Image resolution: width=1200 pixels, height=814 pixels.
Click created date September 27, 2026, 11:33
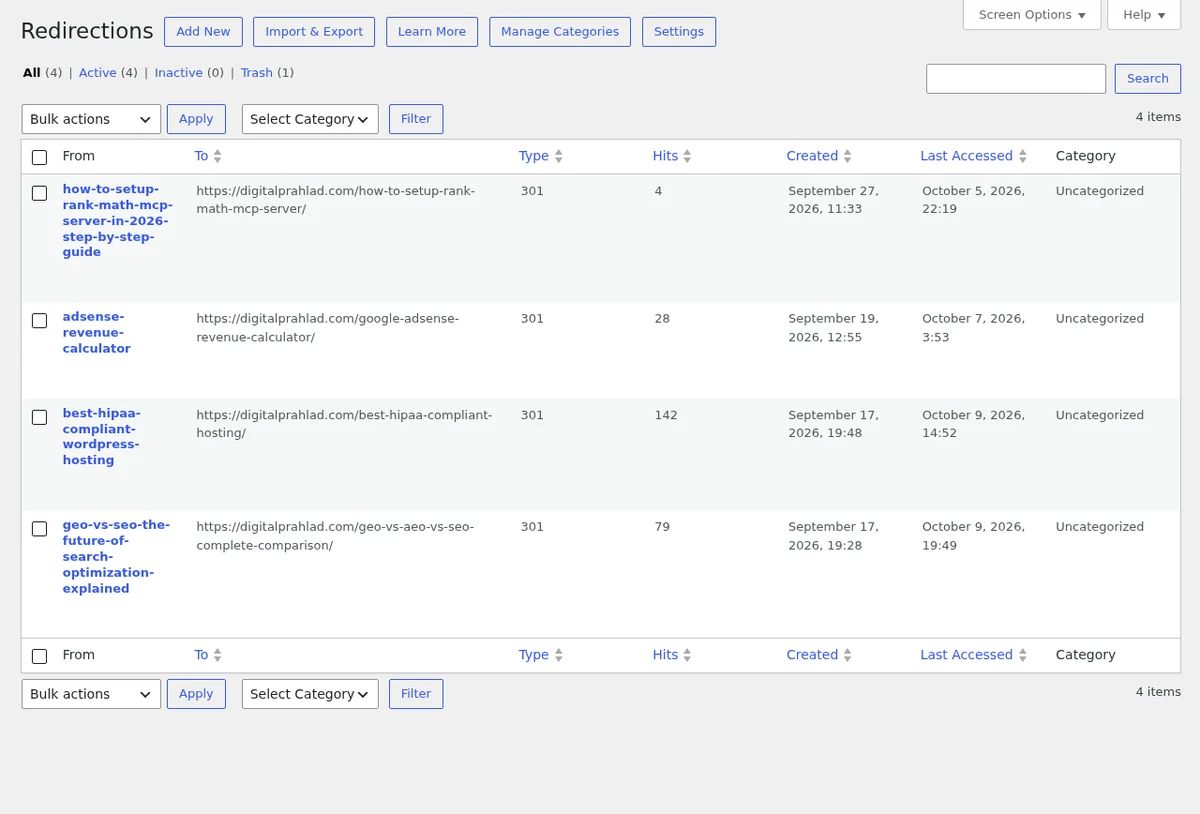pos(833,200)
